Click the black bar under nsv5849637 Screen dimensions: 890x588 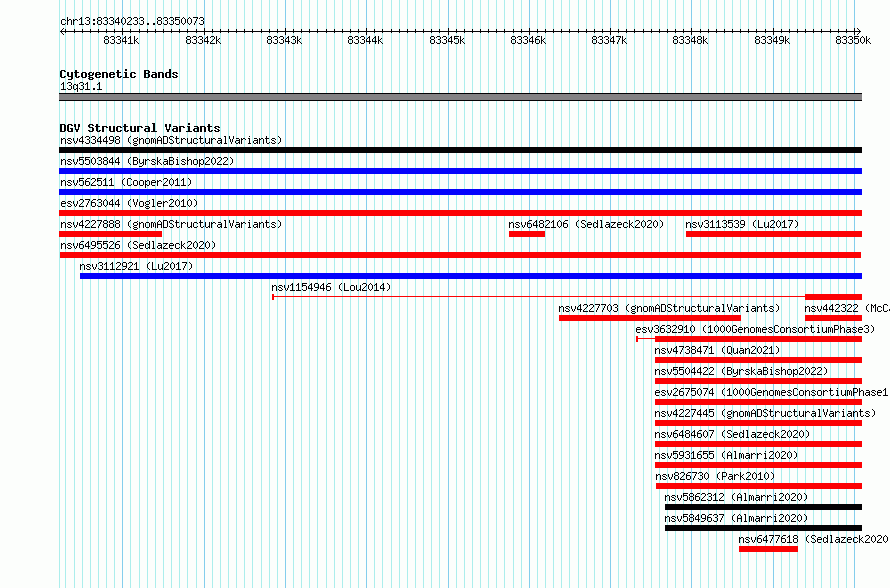pos(763,528)
